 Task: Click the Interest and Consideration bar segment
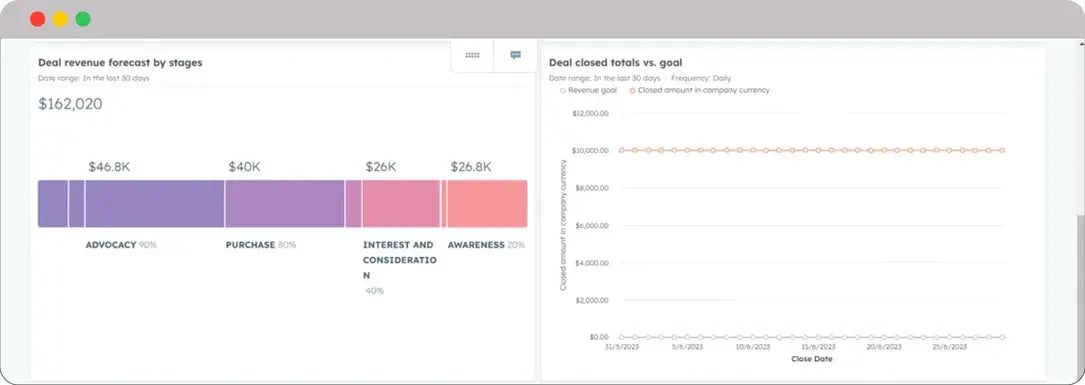[401, 204]
